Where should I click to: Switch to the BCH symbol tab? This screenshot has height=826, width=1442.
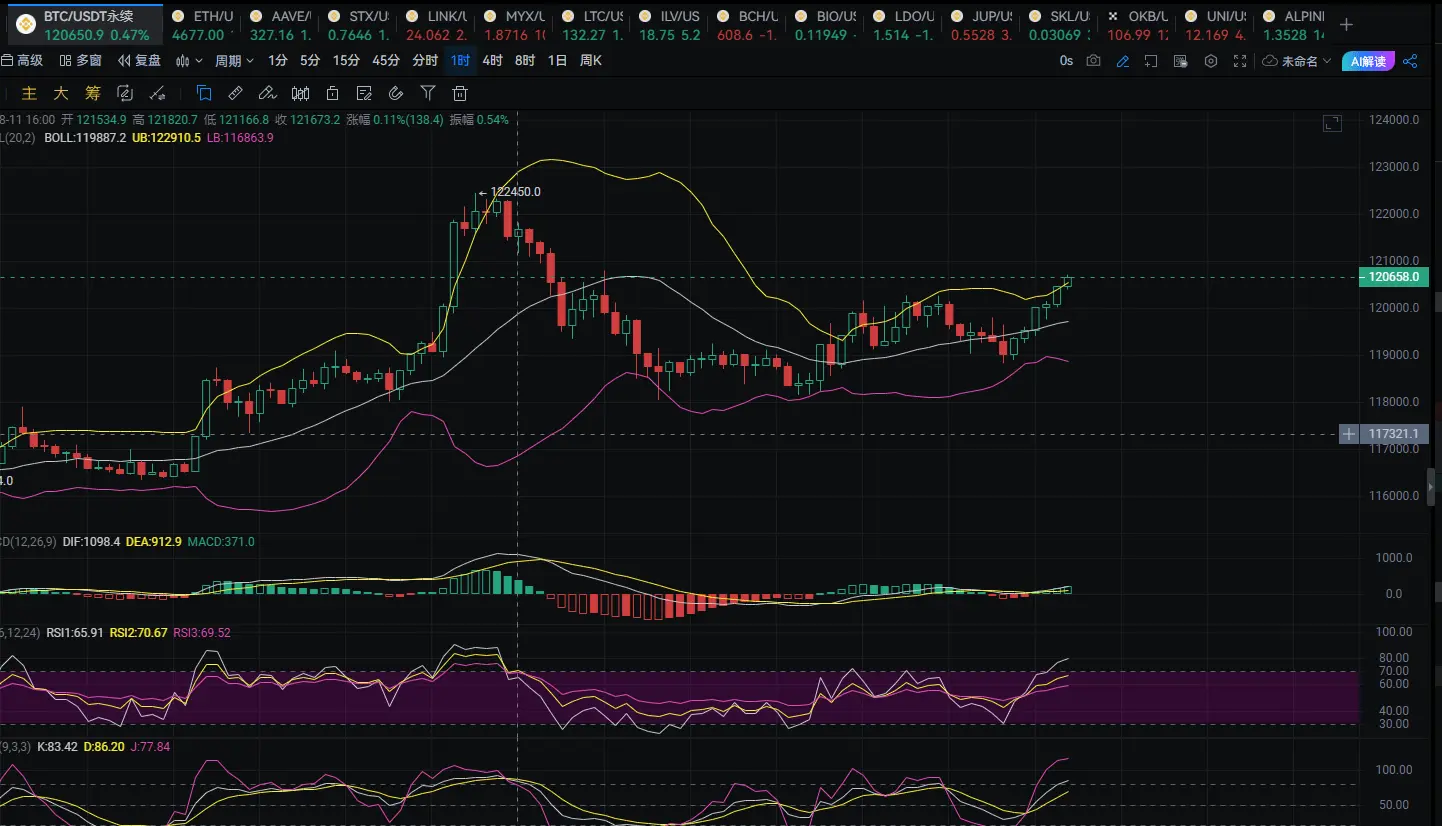click(x=747, y=25)
